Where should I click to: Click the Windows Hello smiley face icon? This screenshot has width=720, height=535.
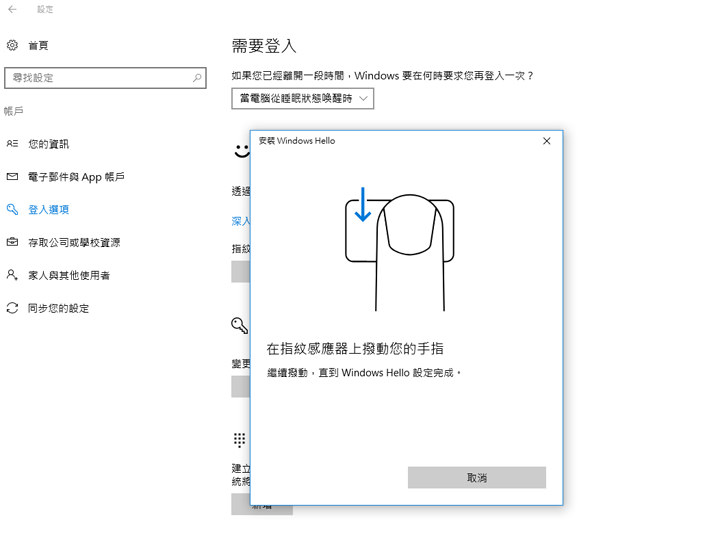coord(242,151)
